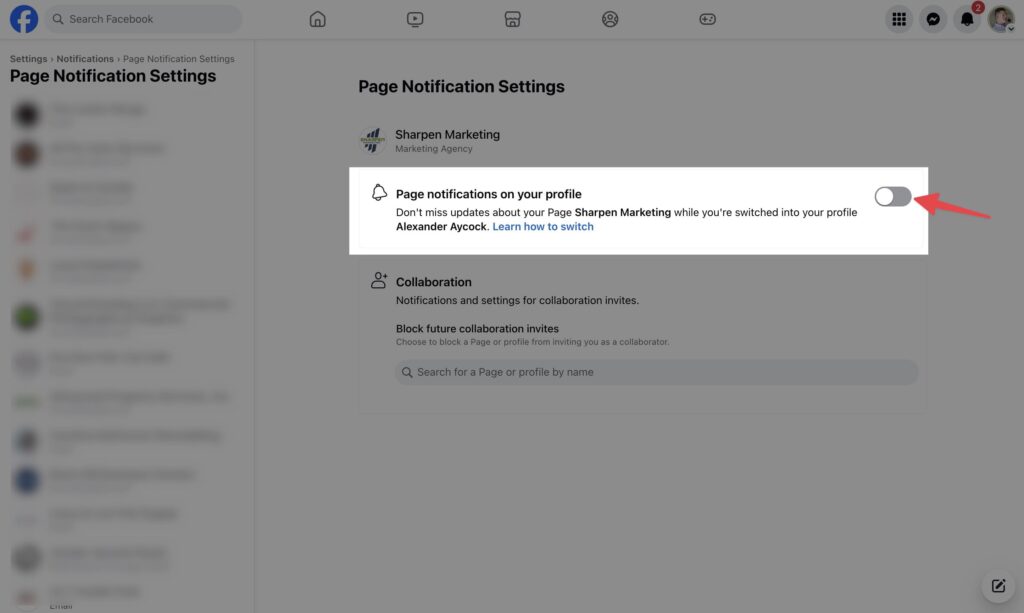Click the bell icon beside Page notifications
Viewport: 1024px width, 613px height.
379,193
